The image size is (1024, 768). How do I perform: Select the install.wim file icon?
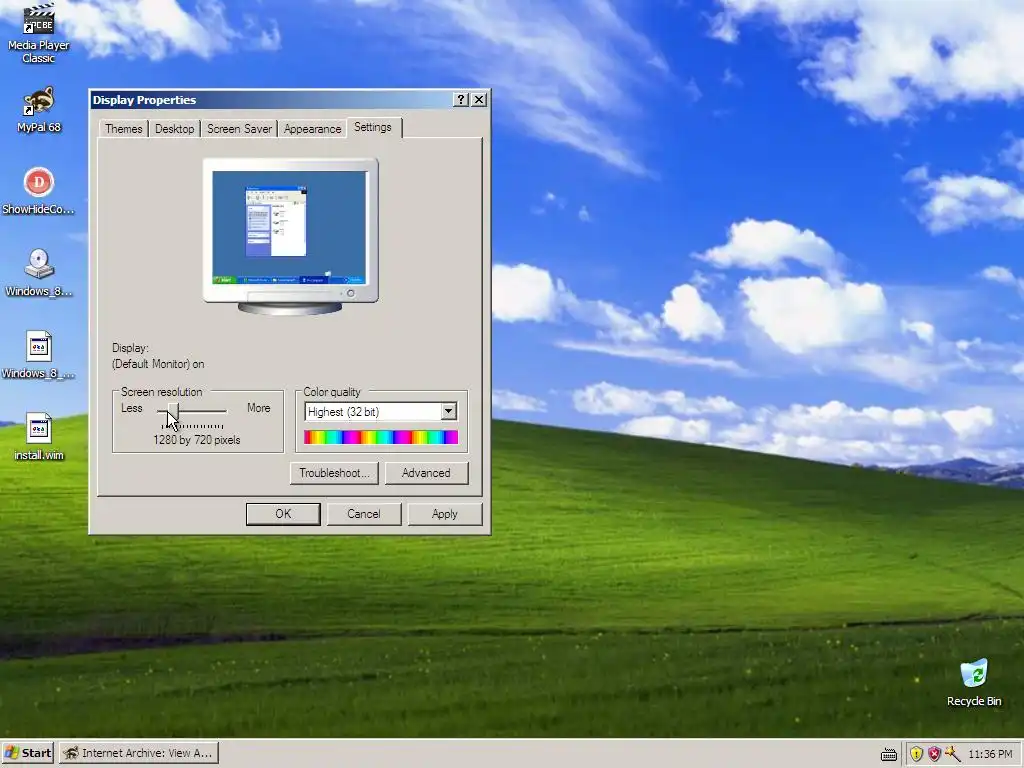point(39,437)
